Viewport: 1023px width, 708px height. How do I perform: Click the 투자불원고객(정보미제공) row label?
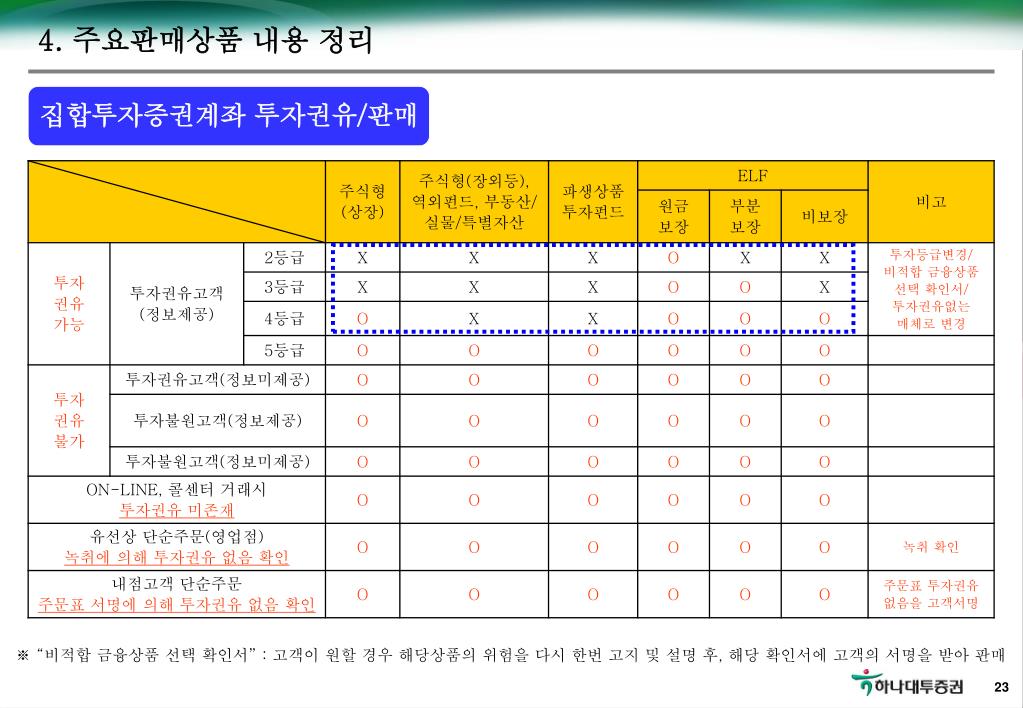click(x=218, y=462)
